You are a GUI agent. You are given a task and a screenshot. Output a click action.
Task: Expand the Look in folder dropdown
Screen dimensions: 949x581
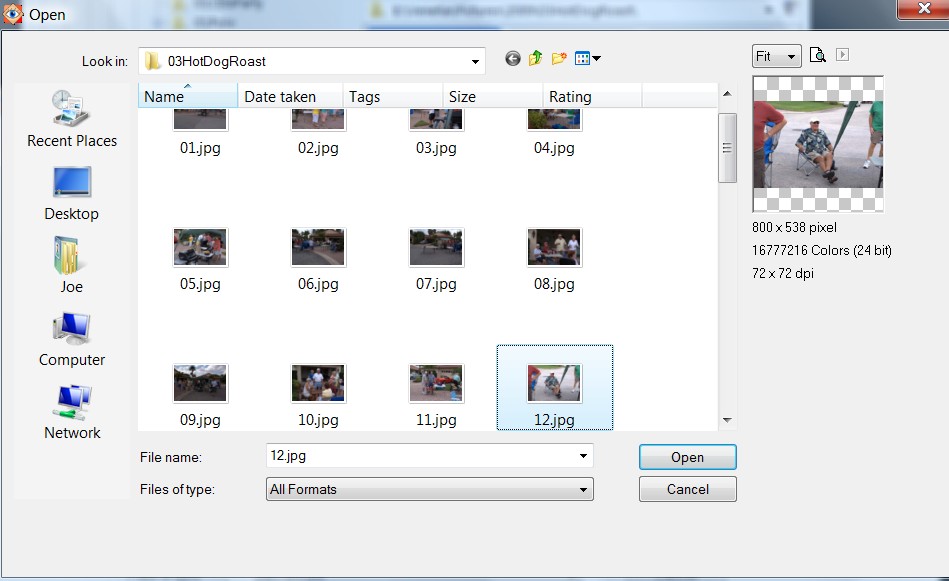[475, 61]
